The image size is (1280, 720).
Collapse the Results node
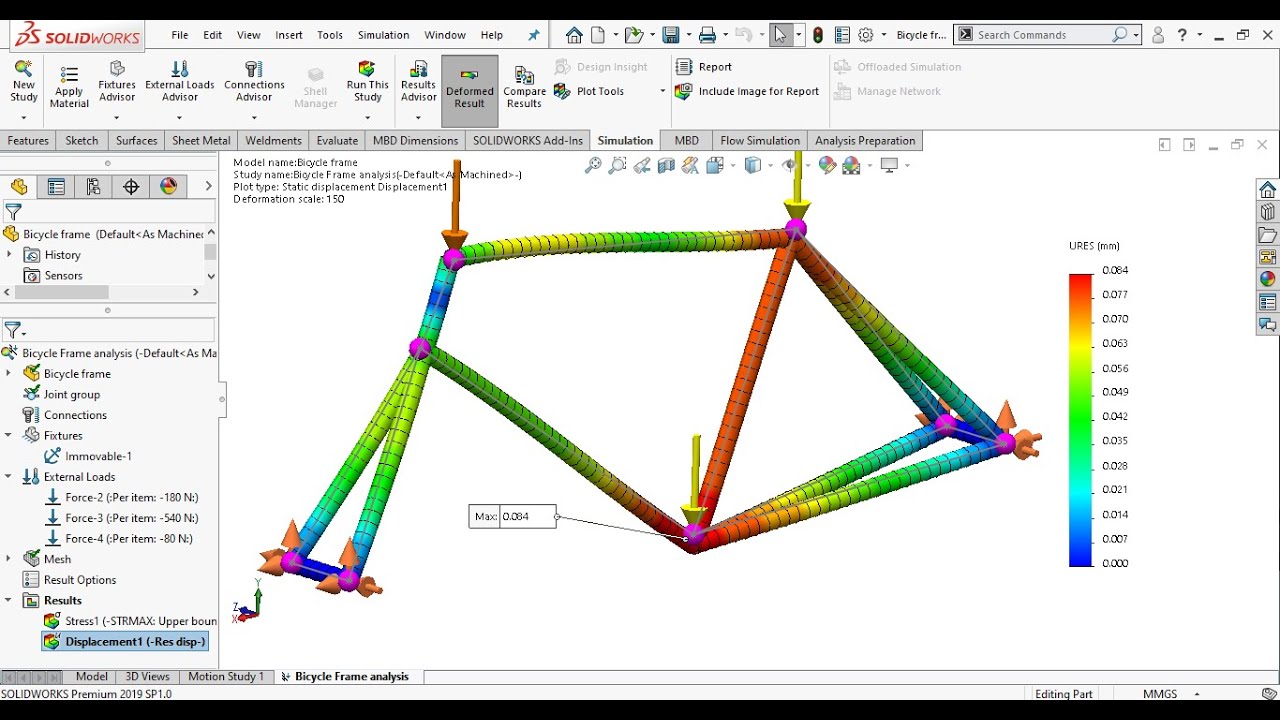coord(9,600)
